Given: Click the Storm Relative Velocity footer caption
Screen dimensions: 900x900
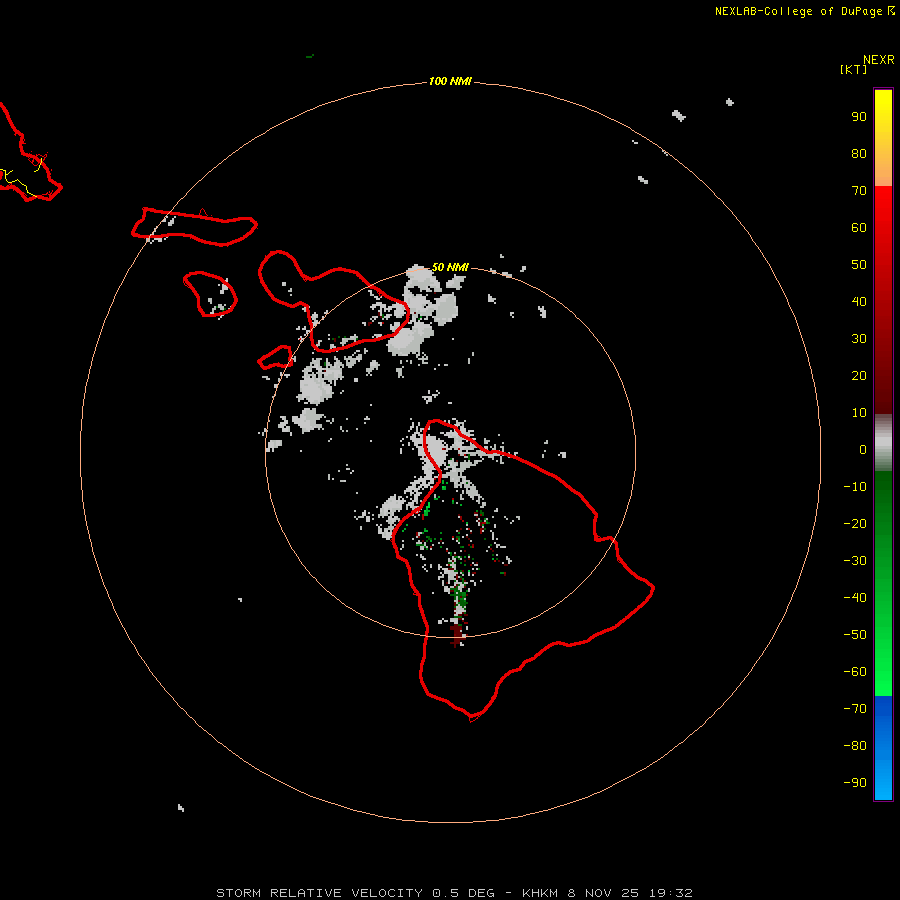Looking at the screenshot, I should point(454,893).
